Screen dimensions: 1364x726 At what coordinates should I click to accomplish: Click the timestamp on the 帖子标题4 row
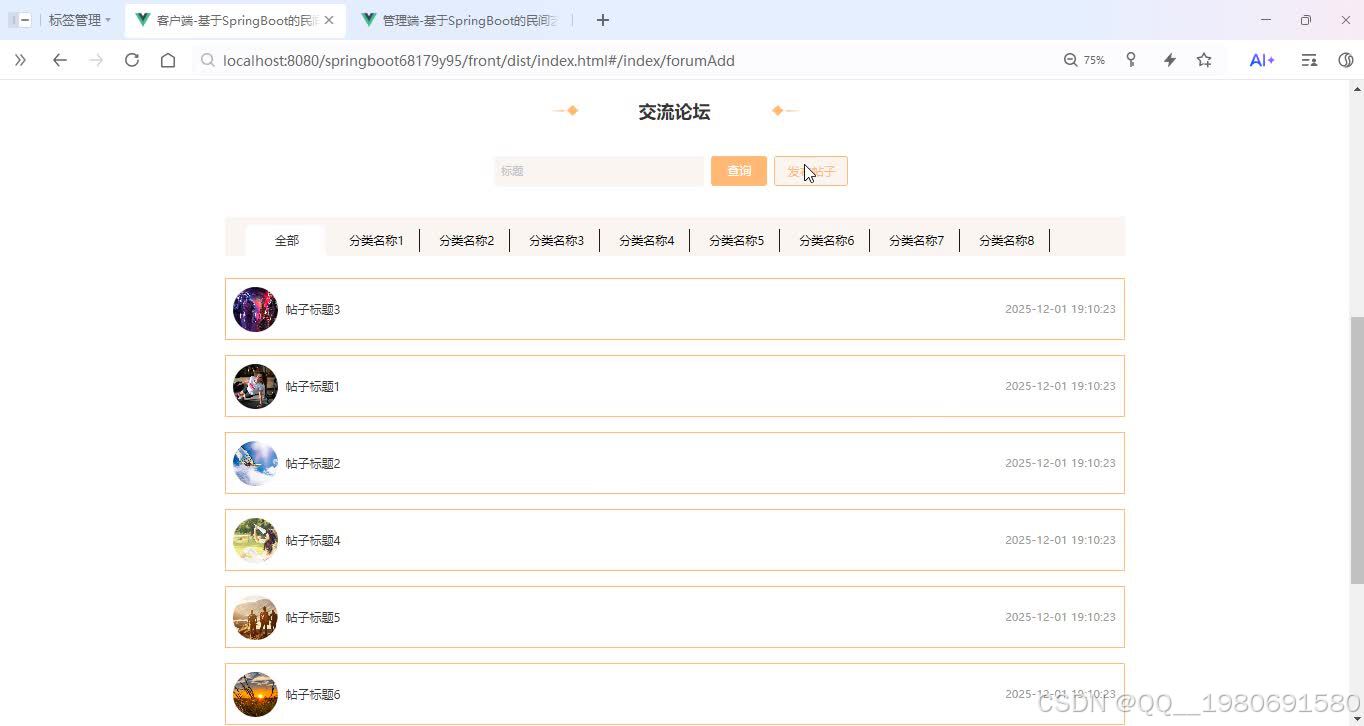click(x=1060, y=540)
